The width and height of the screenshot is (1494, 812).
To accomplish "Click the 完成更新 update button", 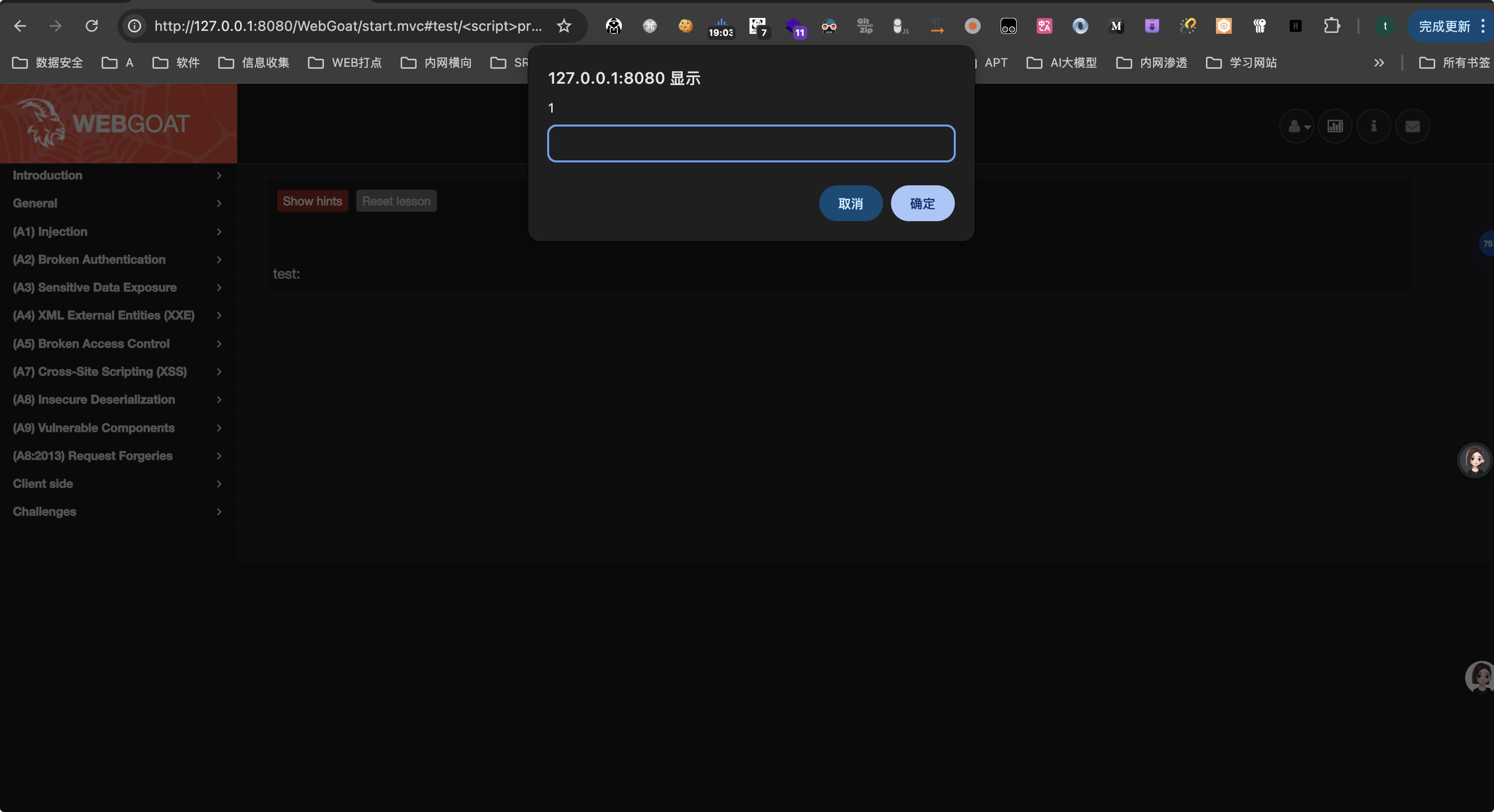I will 1444,26.
